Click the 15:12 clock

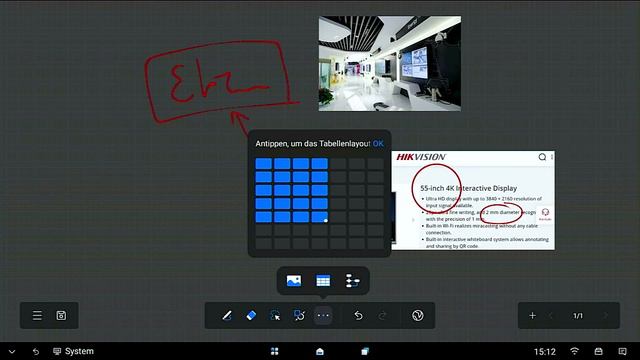click(545, 351)
